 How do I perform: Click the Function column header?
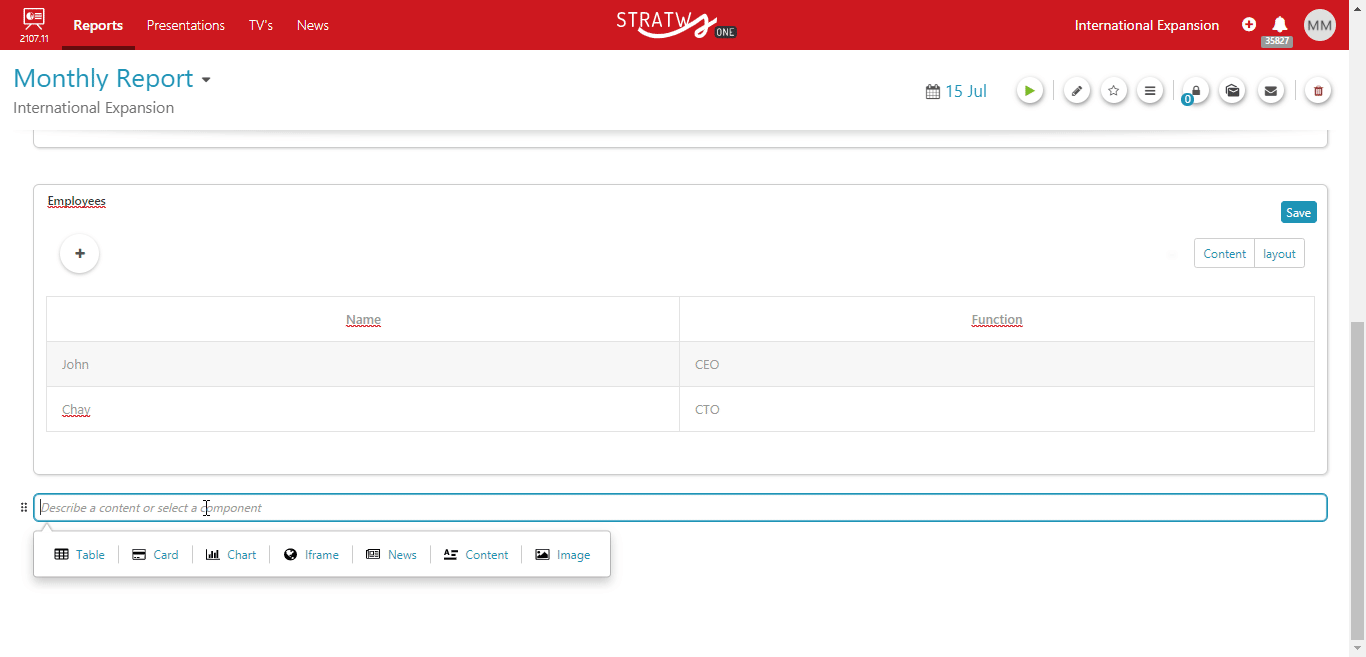(x=997, y=320)
